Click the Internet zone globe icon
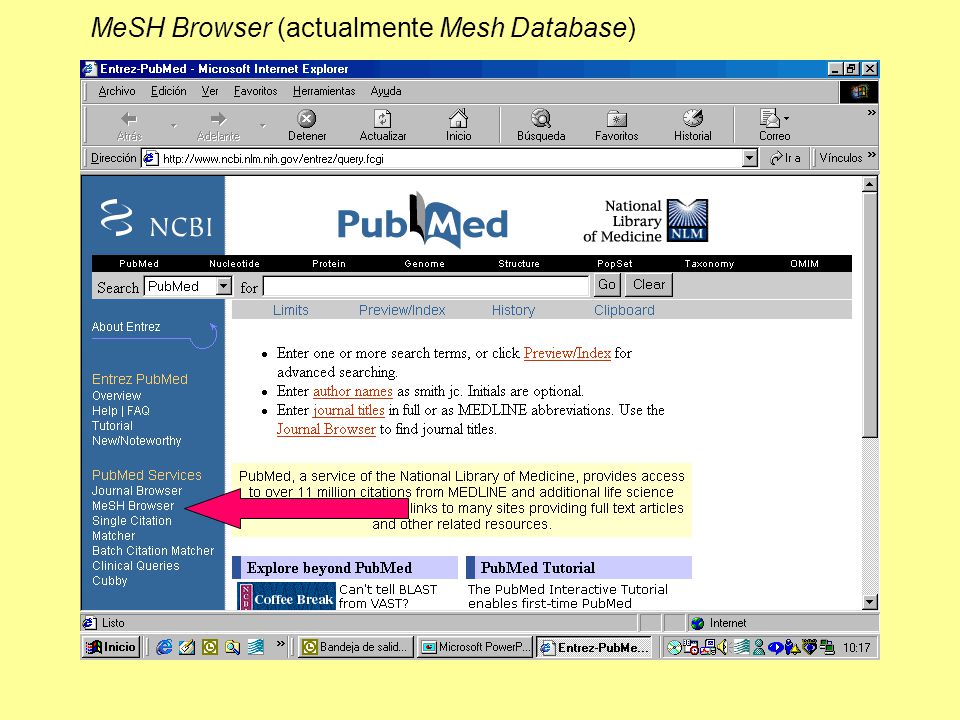Screen dimensions: 960x720 (x=697, y=623)
